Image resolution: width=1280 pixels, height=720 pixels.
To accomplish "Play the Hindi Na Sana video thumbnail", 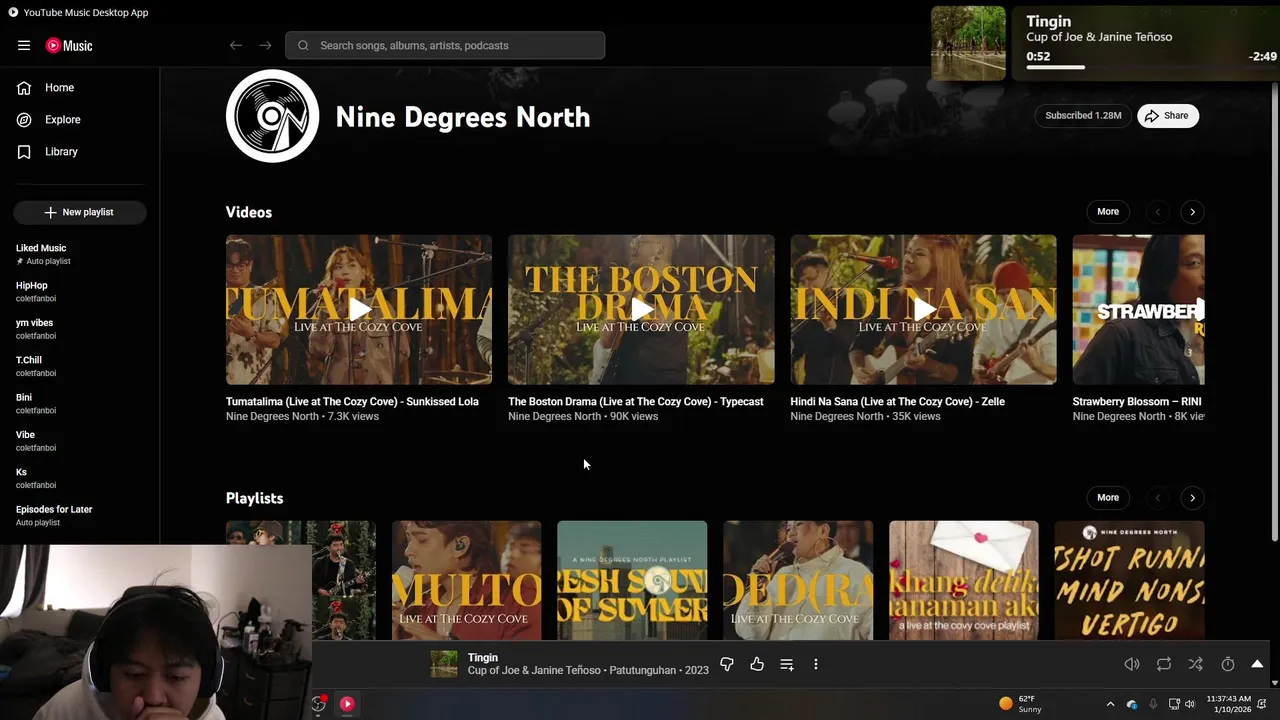I will point(923,310).
